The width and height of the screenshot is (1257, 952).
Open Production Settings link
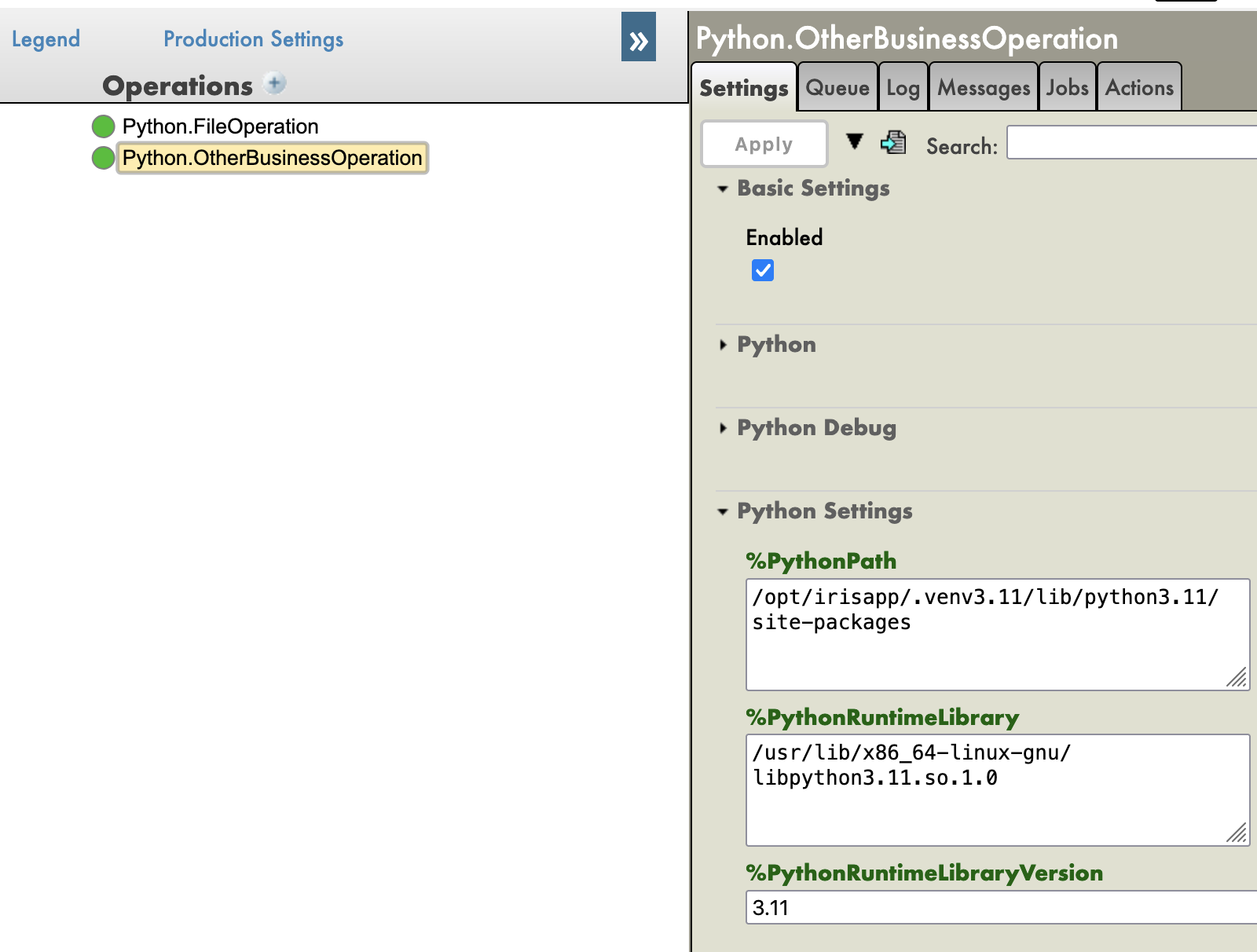(253, 39)
